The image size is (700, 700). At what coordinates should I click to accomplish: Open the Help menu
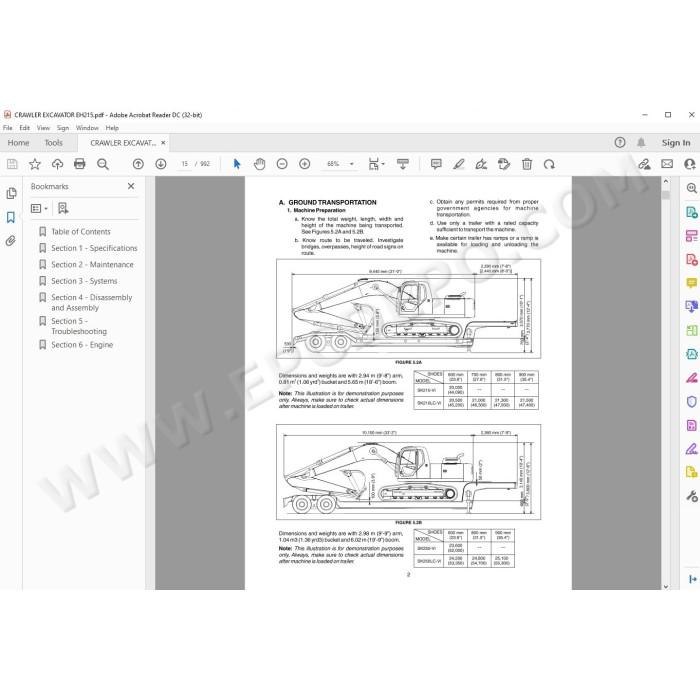pyautogui.click(x=112, y=128)
